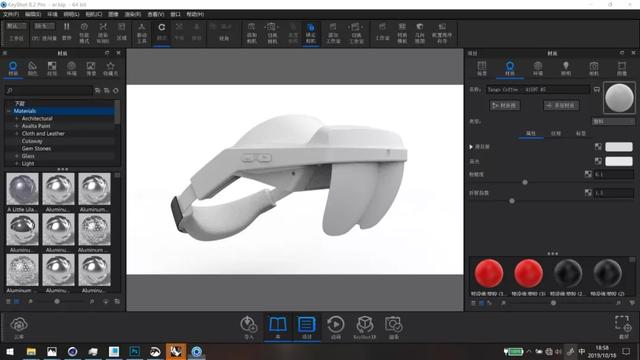Open the Geometry View tool

tap(420, 33)
